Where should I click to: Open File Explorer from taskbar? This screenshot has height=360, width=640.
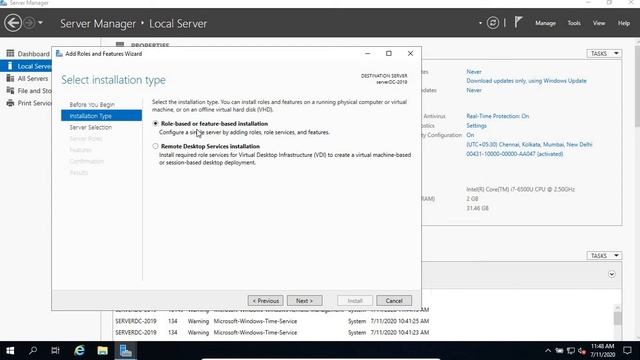[102, 351]
